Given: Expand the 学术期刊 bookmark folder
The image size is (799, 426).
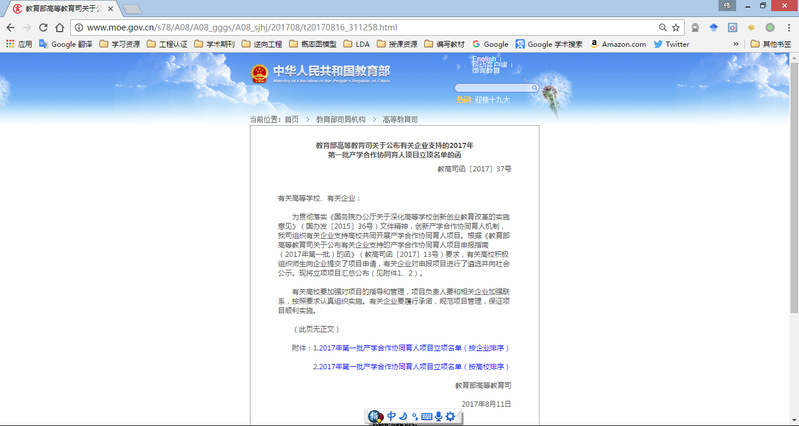Looking at the screenshot, I should pos(217,44).
